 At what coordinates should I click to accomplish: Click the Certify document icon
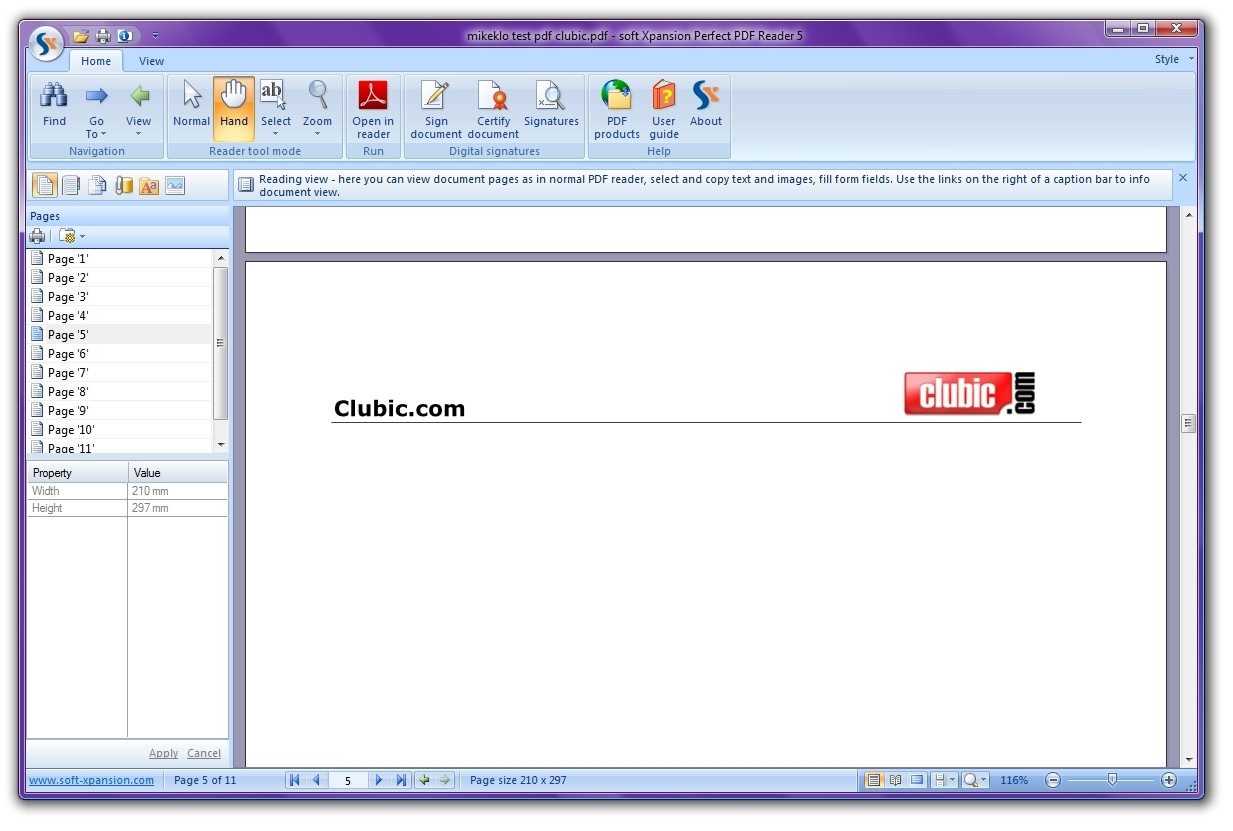point(493,105)
